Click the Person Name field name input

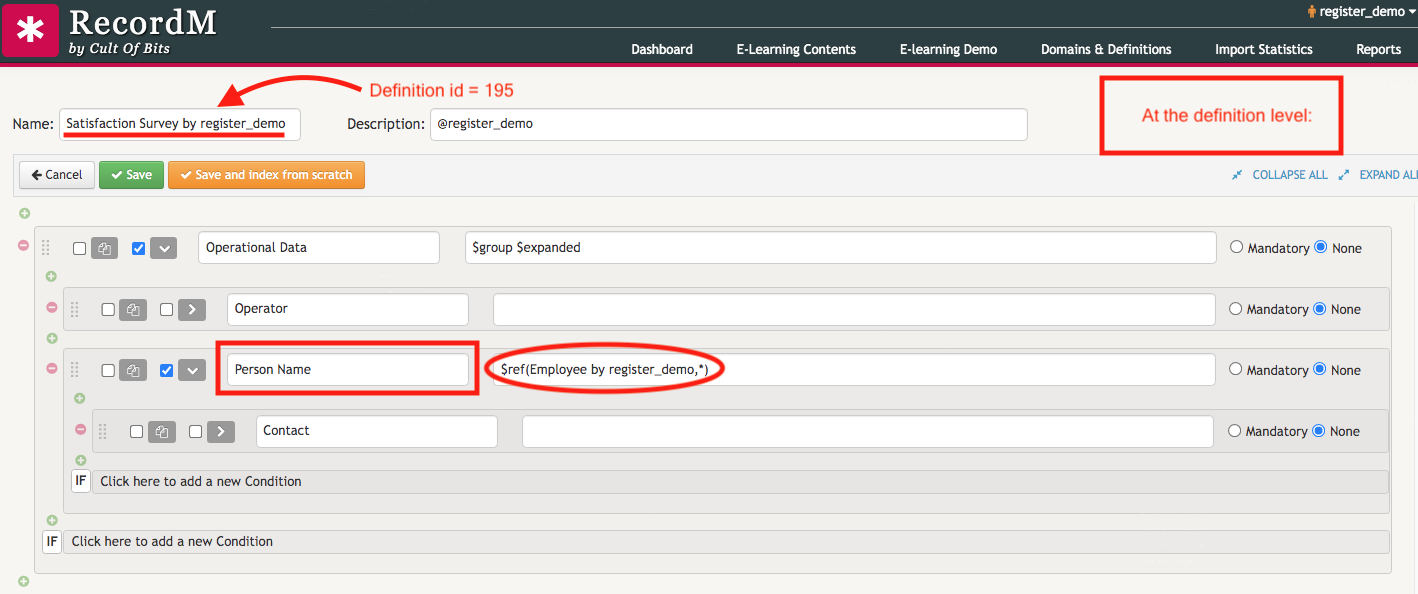pyautogui.click(x=348, y=370)
